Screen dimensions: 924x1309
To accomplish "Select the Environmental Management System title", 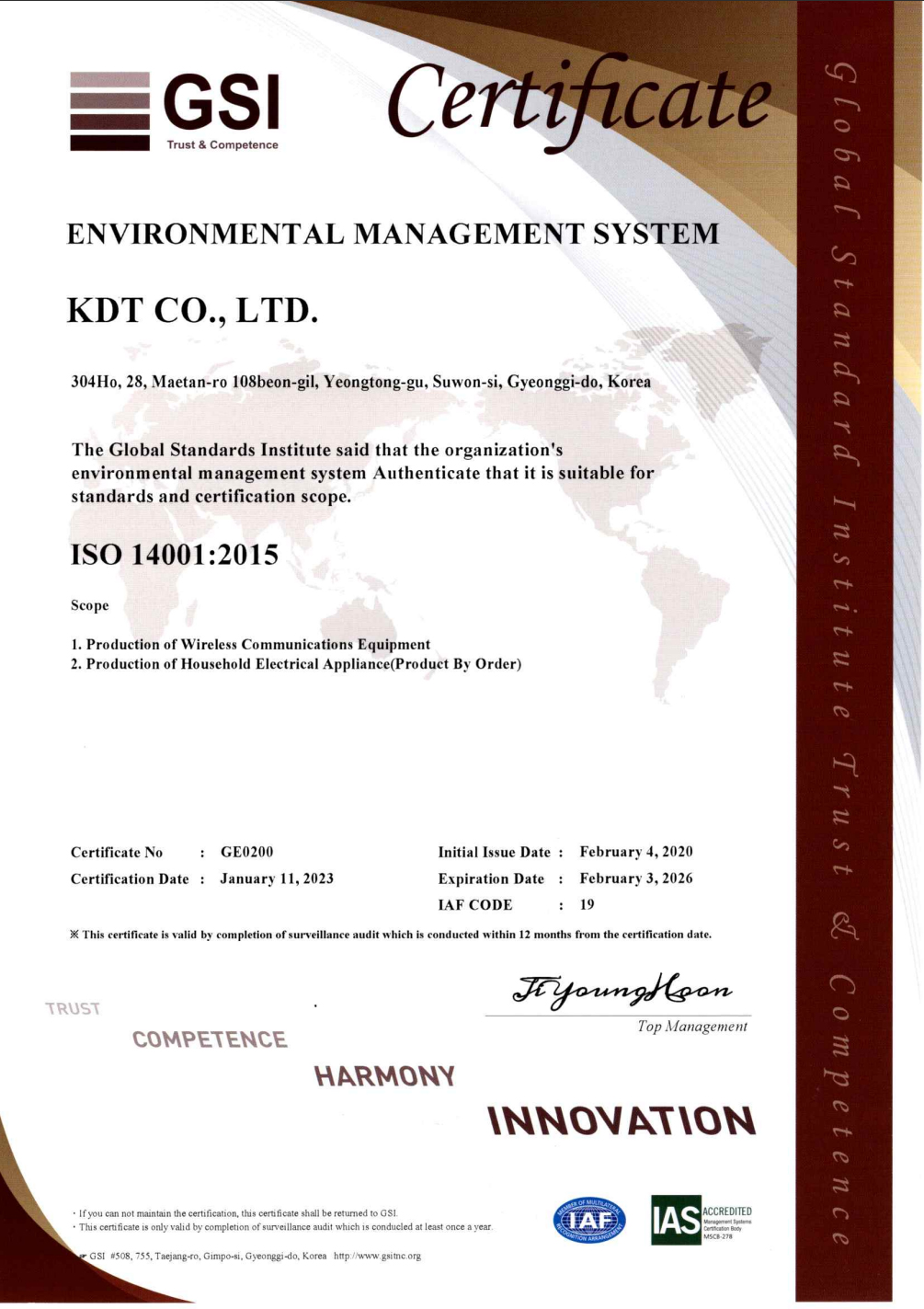I will 393,234.
